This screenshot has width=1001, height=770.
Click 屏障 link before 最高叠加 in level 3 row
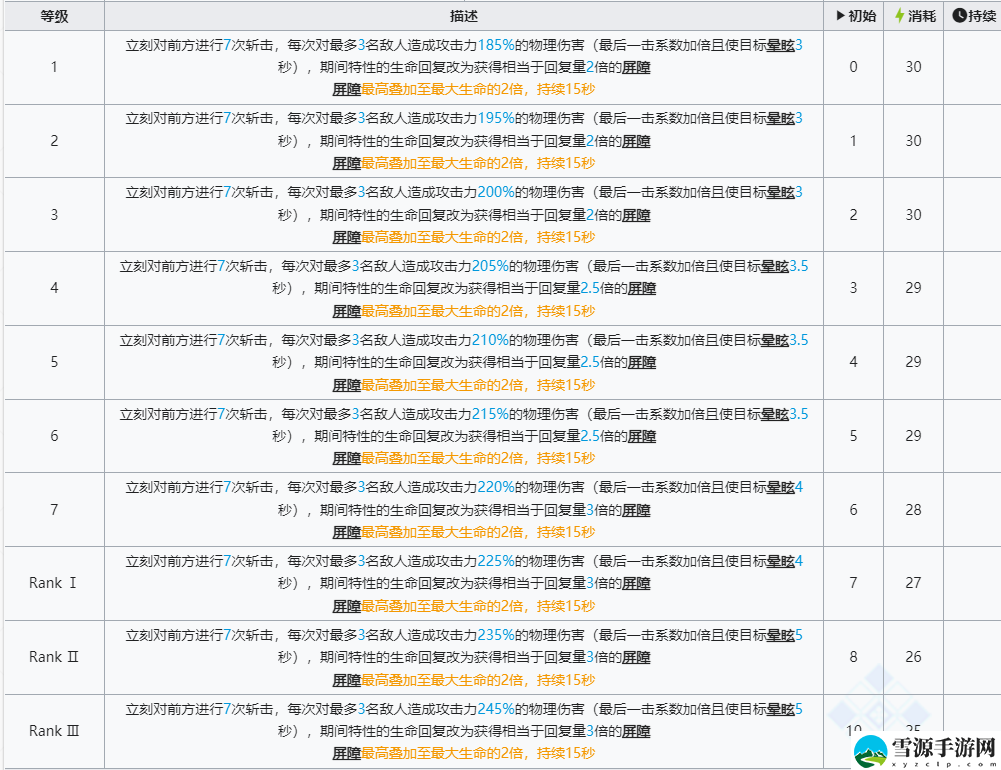click(x=347, y=238)
